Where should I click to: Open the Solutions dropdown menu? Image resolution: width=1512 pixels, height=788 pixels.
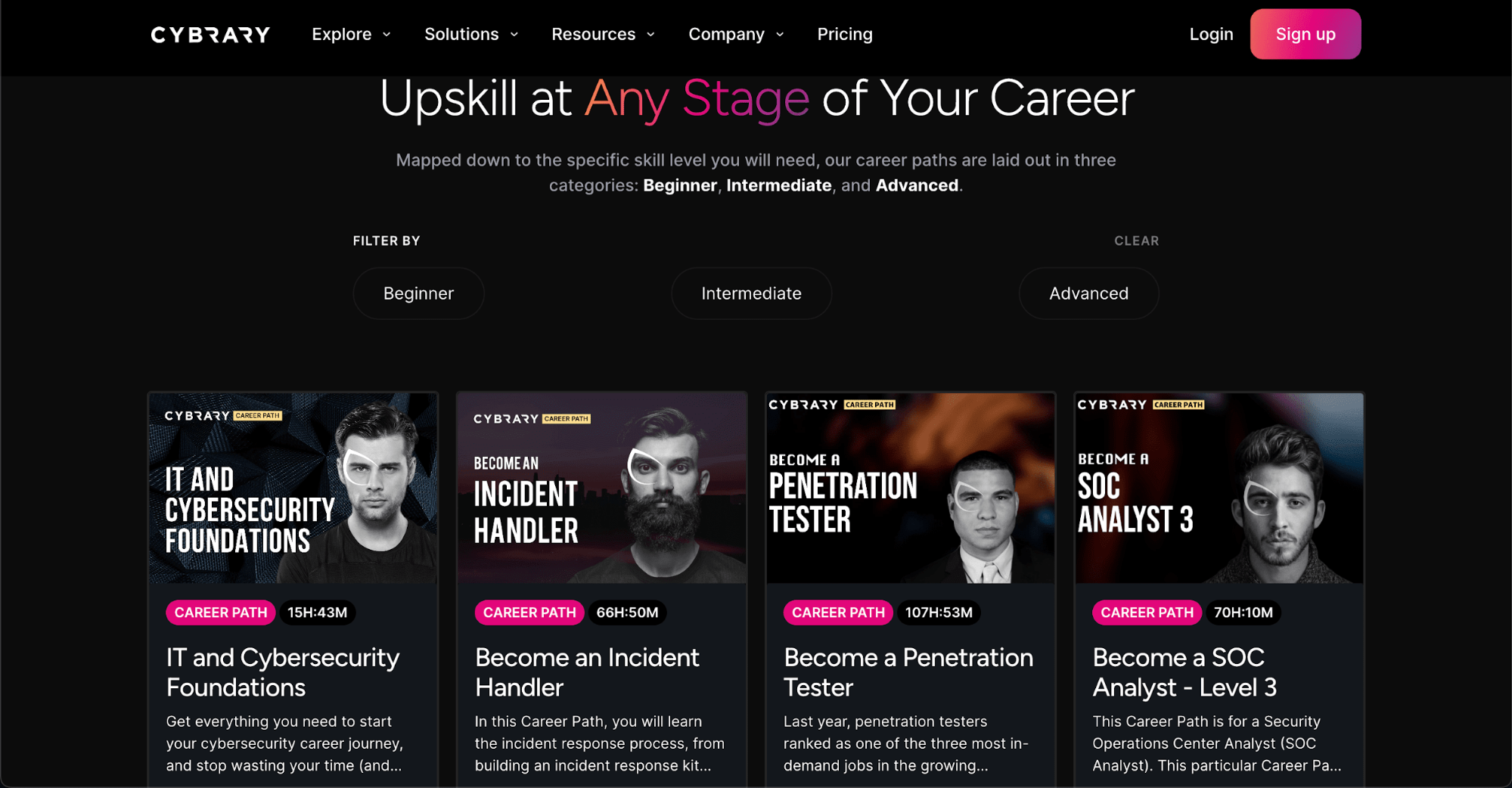click(x=470, y=34)
